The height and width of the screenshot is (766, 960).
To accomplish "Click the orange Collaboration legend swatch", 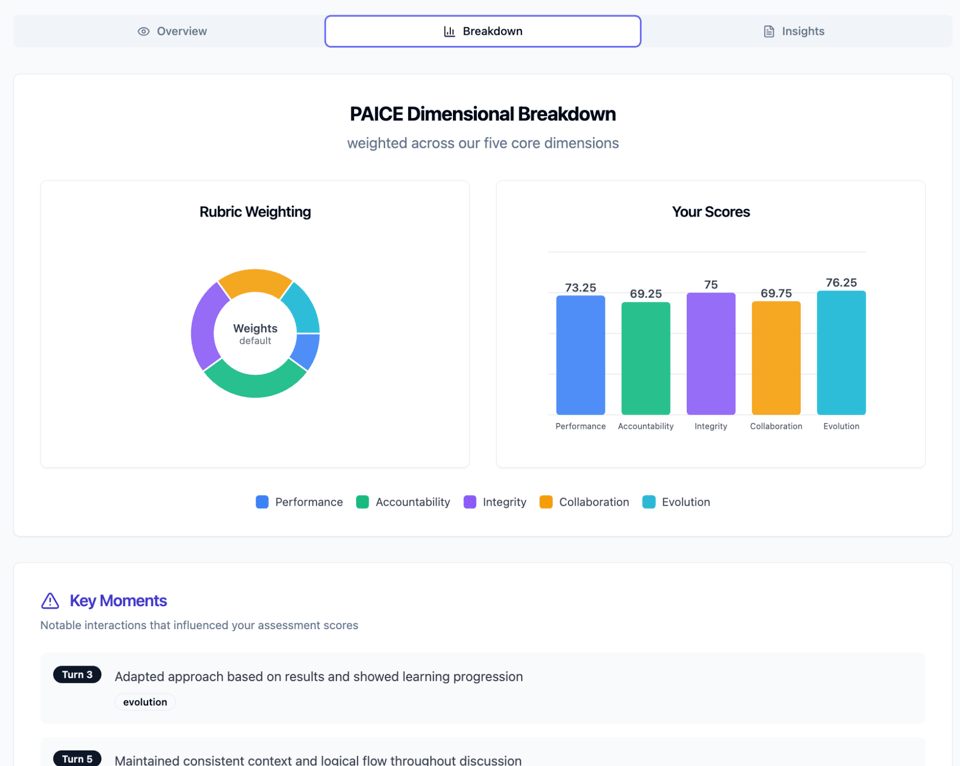I will click(x=546, y=502).
